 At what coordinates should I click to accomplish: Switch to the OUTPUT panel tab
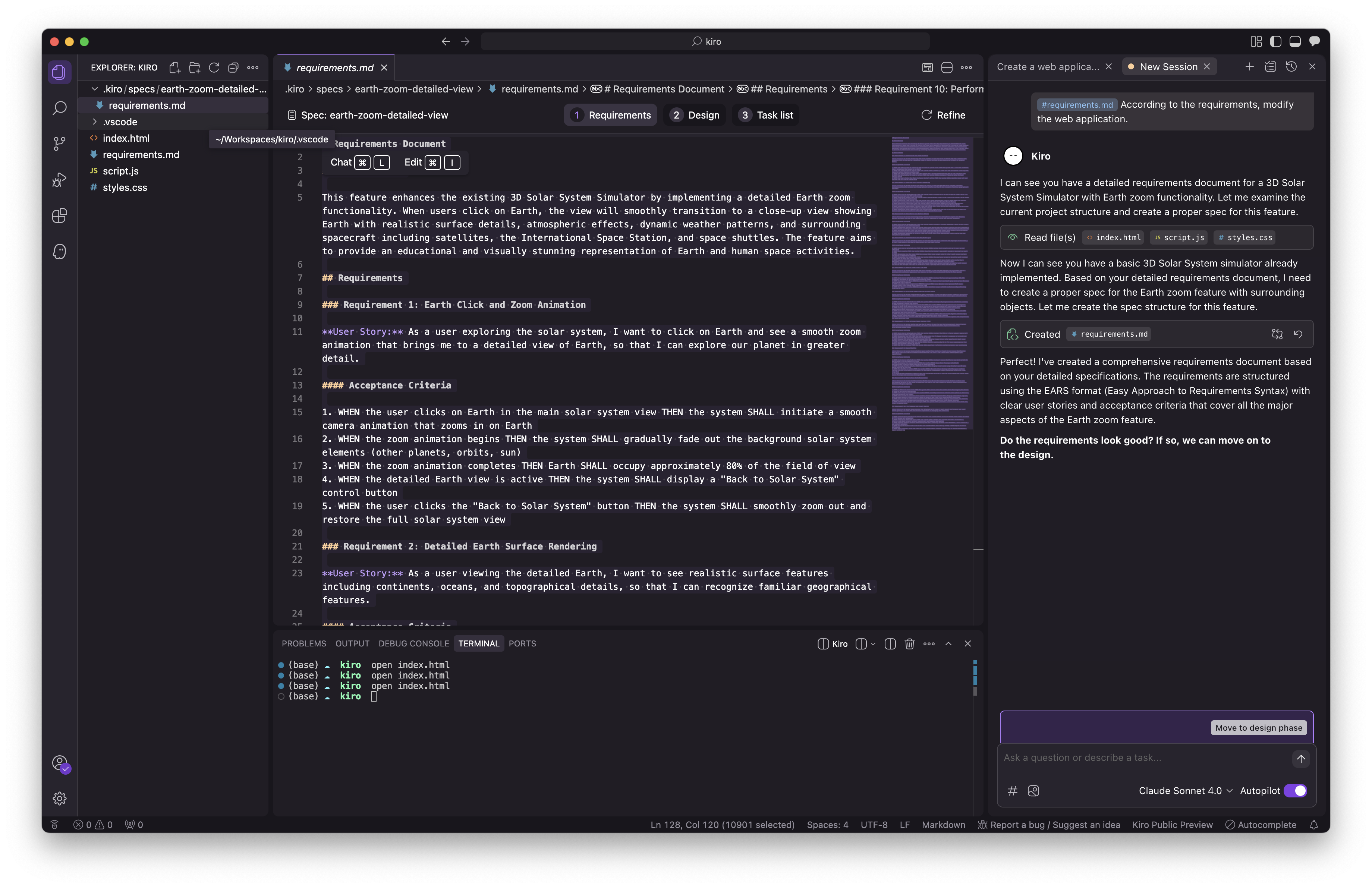click(x=352, y=644)
